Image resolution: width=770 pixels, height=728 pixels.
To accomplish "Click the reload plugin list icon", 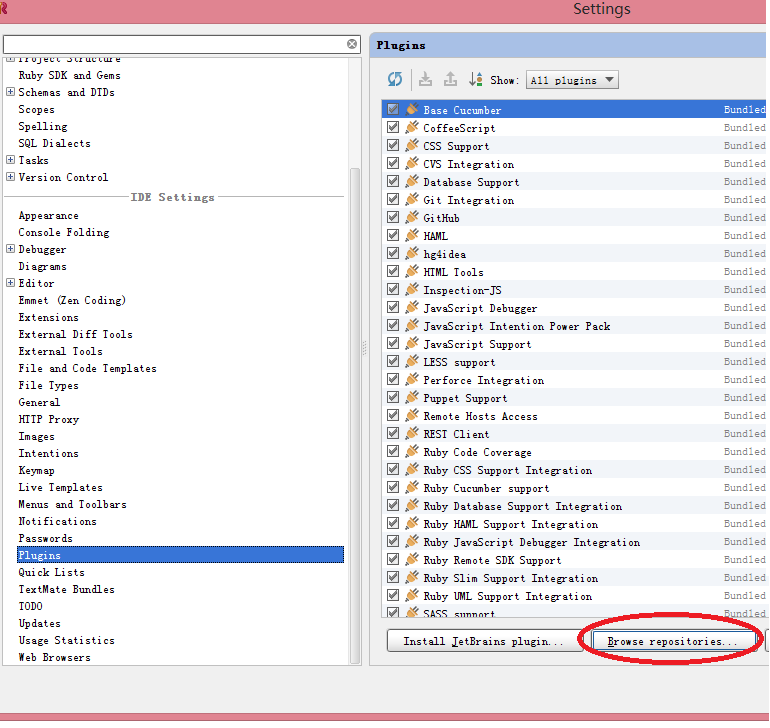I will click(395, 79).
